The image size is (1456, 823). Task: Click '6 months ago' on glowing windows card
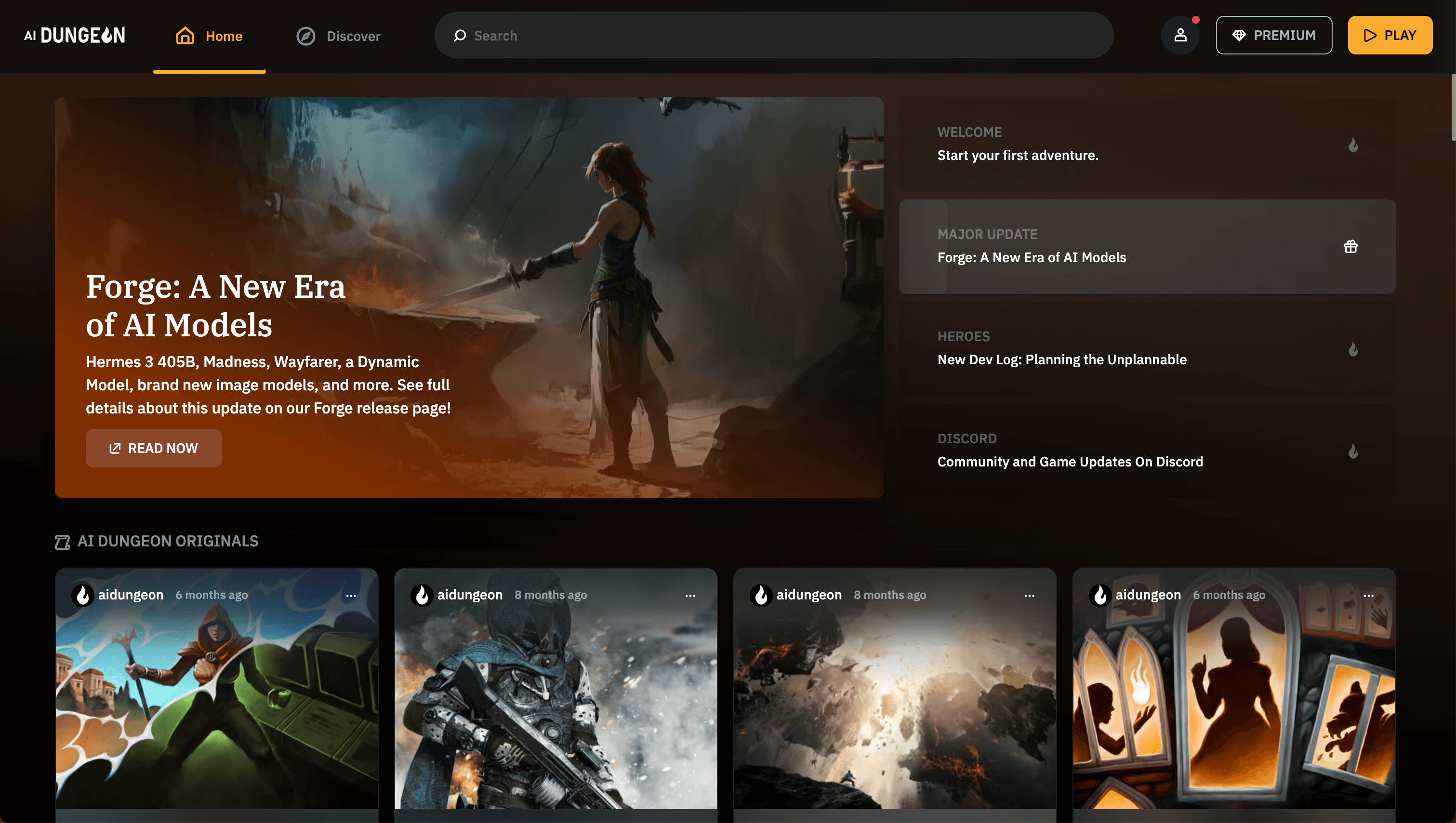point(1229,595)
